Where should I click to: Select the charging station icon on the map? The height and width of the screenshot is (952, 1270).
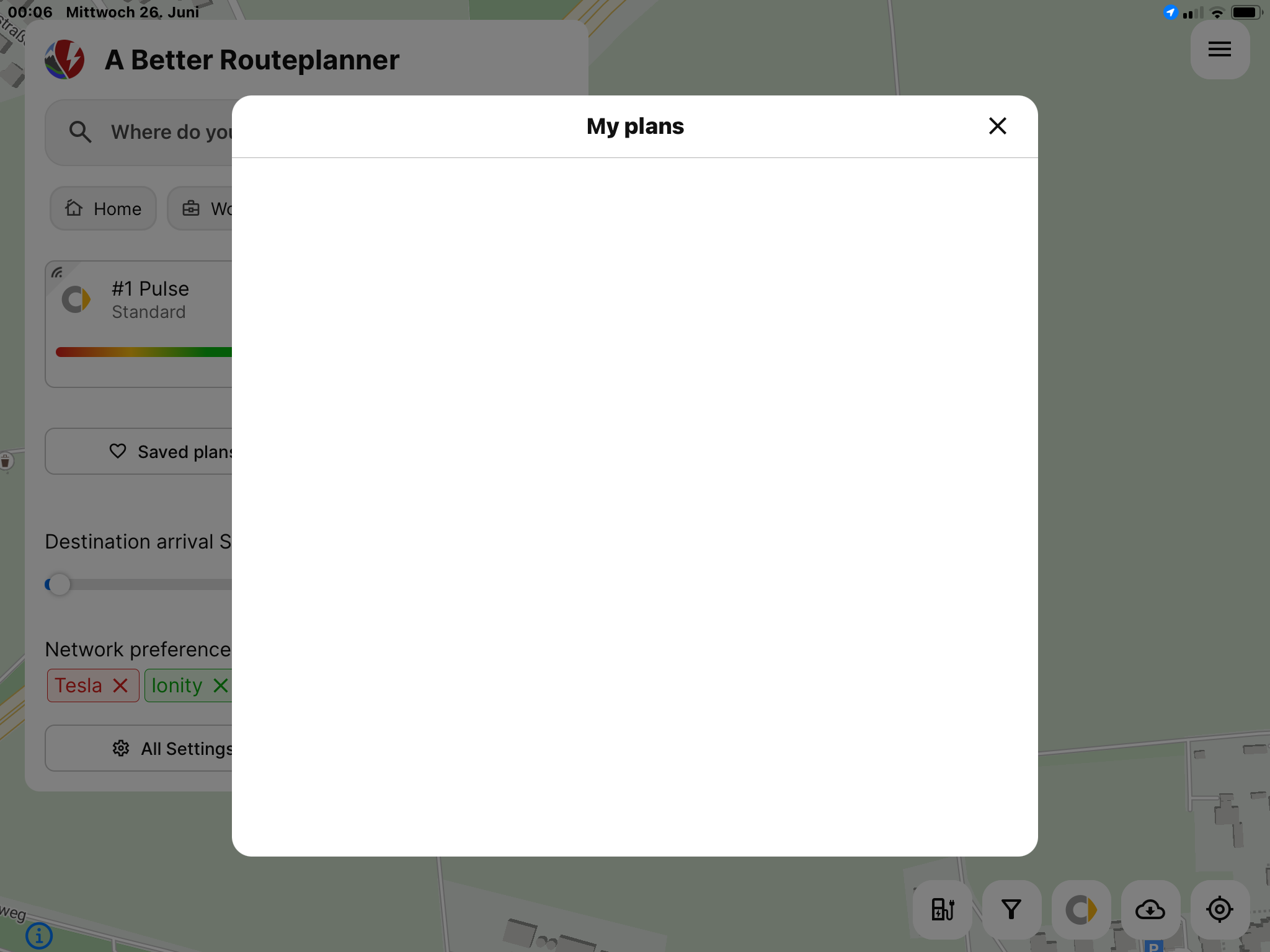click(x=943, y=909)
